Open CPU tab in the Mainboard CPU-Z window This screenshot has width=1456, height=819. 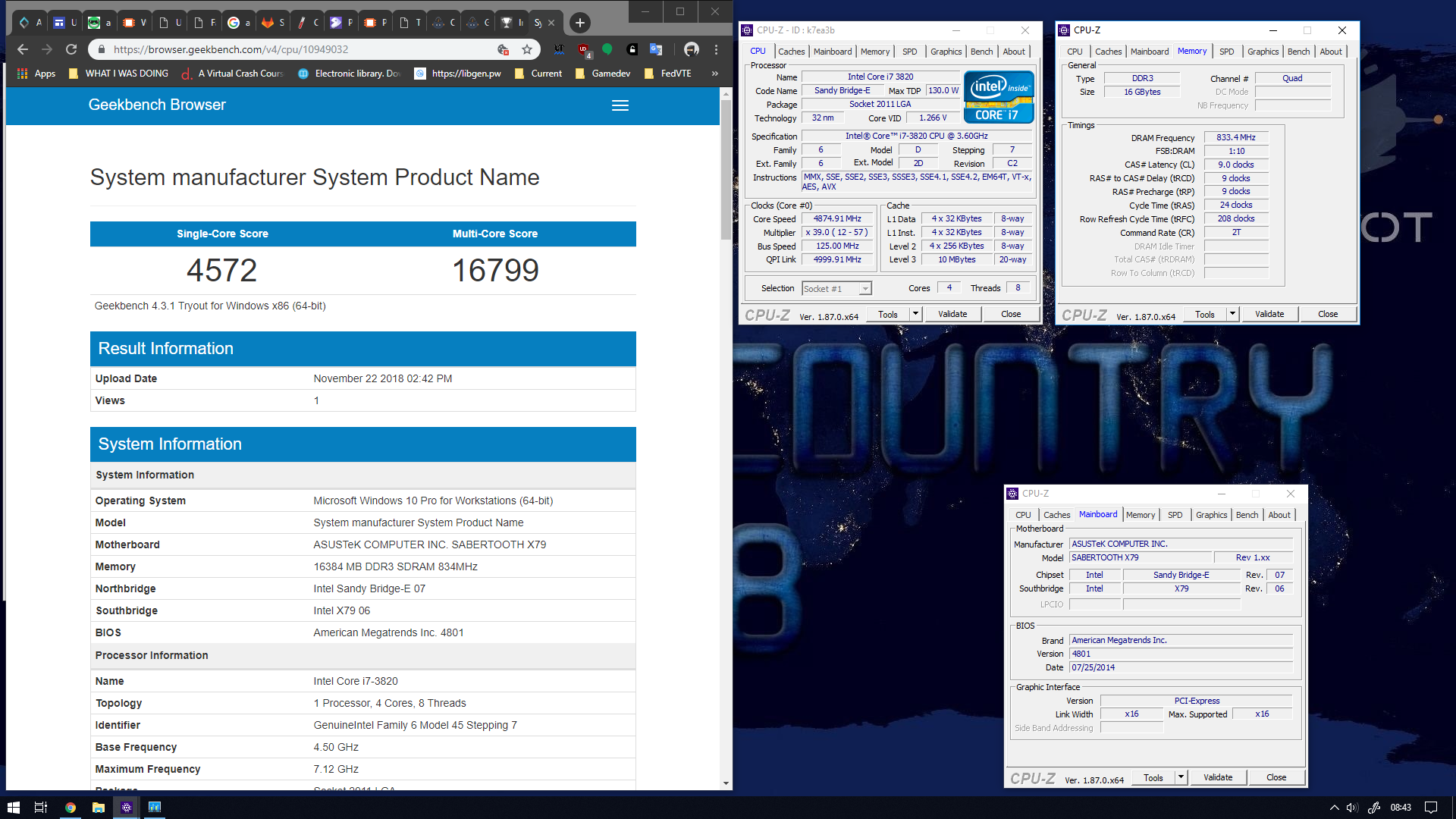1023,515
